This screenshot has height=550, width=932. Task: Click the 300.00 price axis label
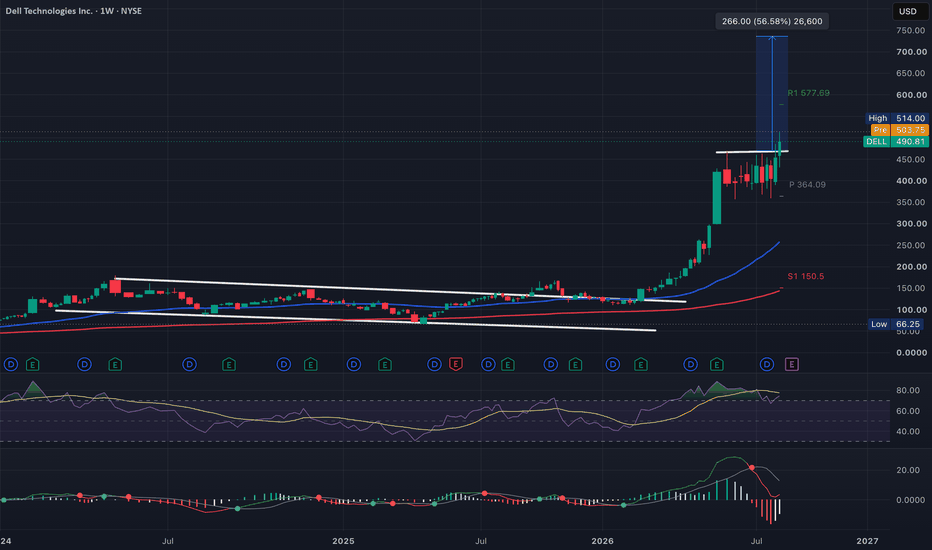pyautogui.click(x=911, y=224)
